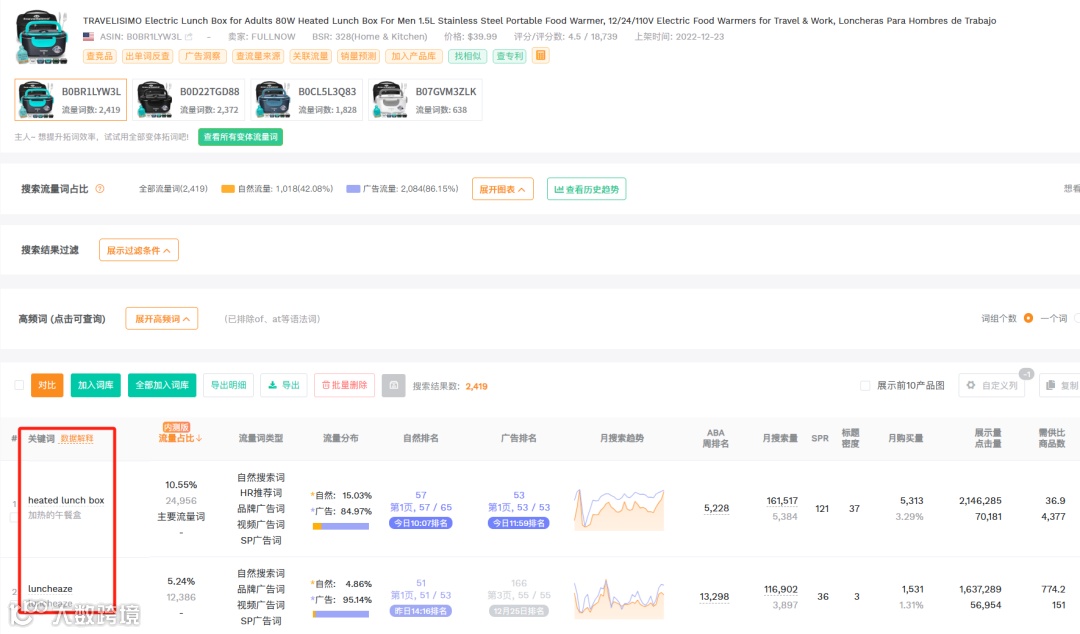Image resolution: width=1080 pixels, height=634 pixels.
Task: Click the 内测版 badge above 流量占比
Action: click(x=176, y=427)
